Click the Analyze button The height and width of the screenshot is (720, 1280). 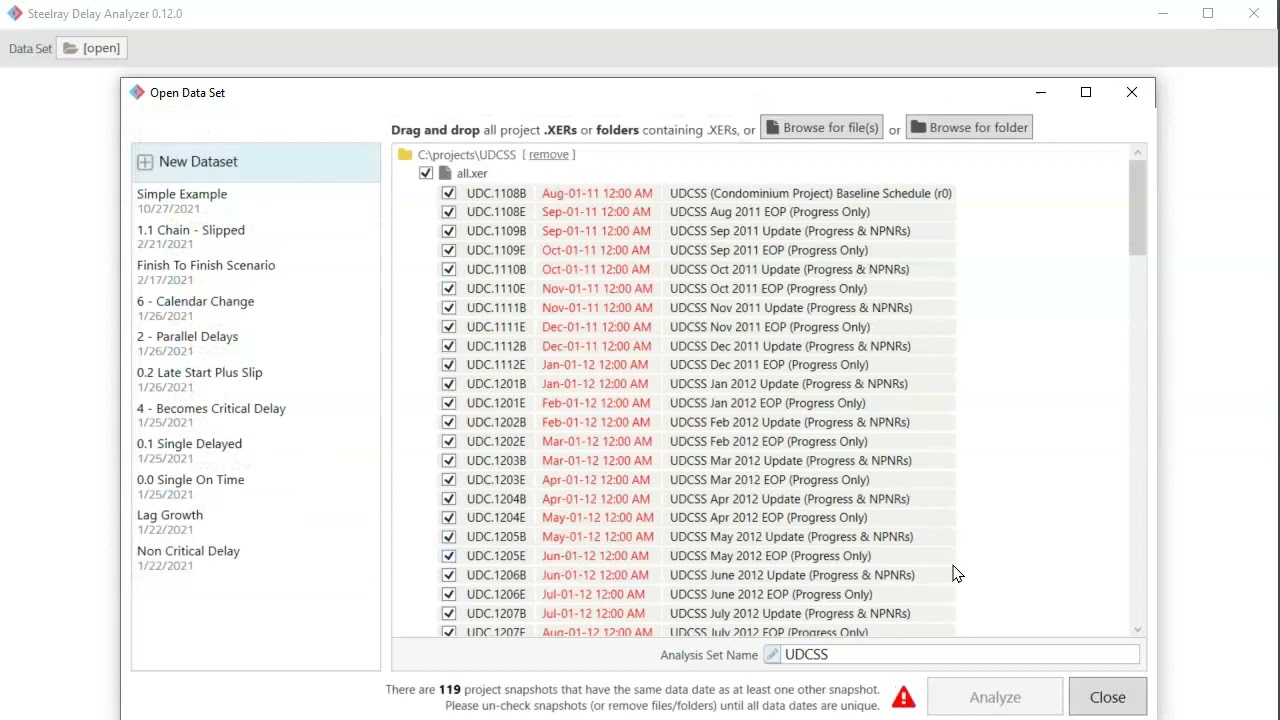(x=995, y=697)
